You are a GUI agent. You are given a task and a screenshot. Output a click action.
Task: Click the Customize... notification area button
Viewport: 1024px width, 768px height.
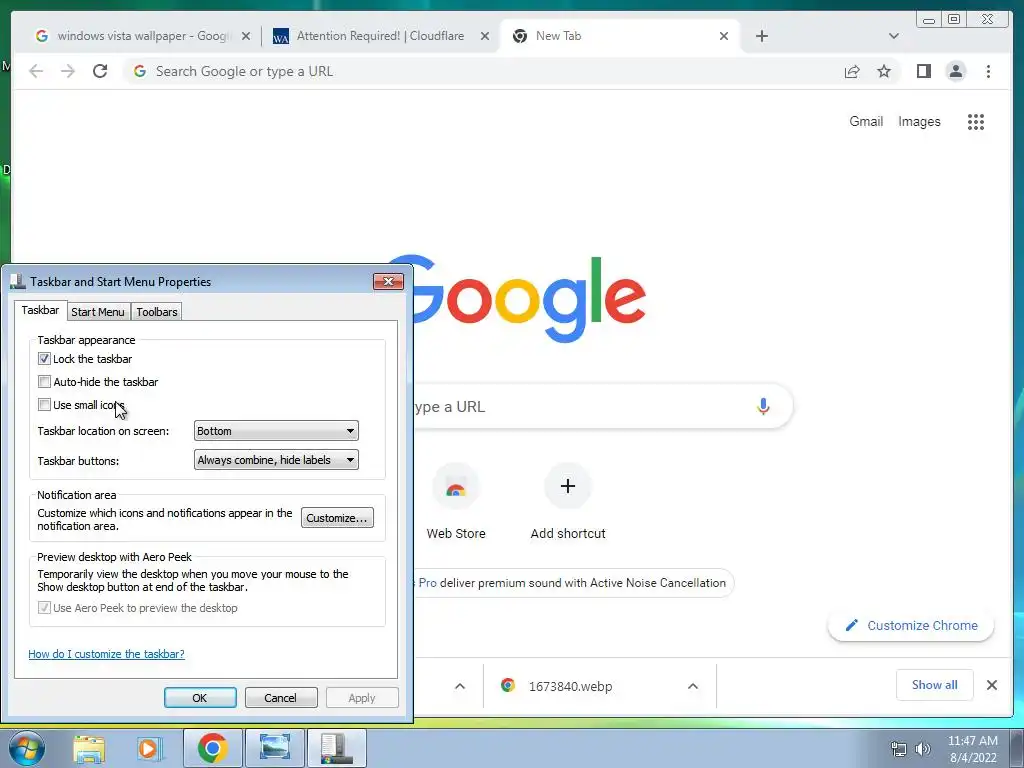337,518
